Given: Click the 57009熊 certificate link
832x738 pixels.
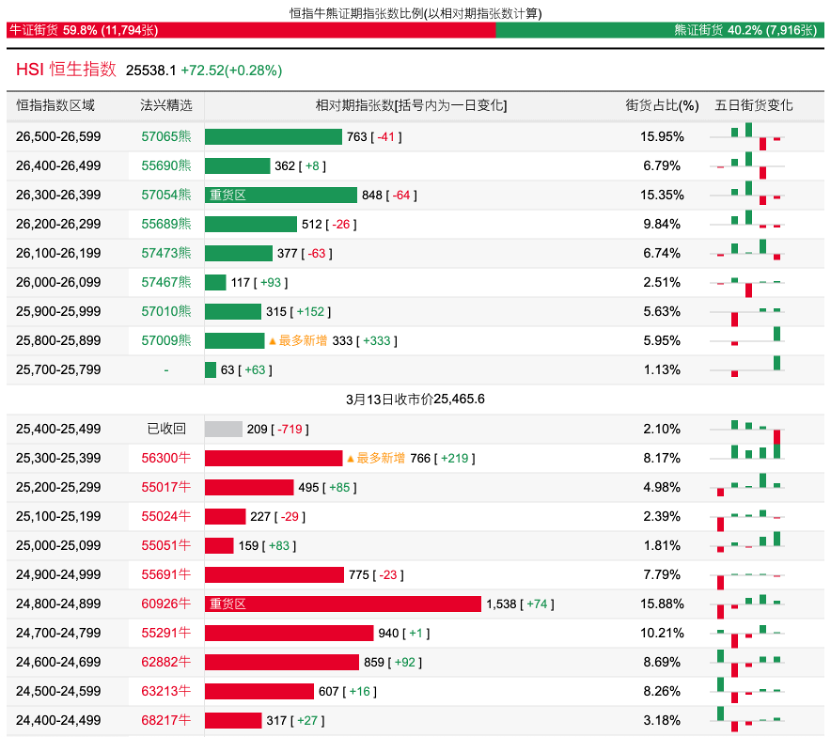Looking at the screenshot, I should (x=166, y=341).
